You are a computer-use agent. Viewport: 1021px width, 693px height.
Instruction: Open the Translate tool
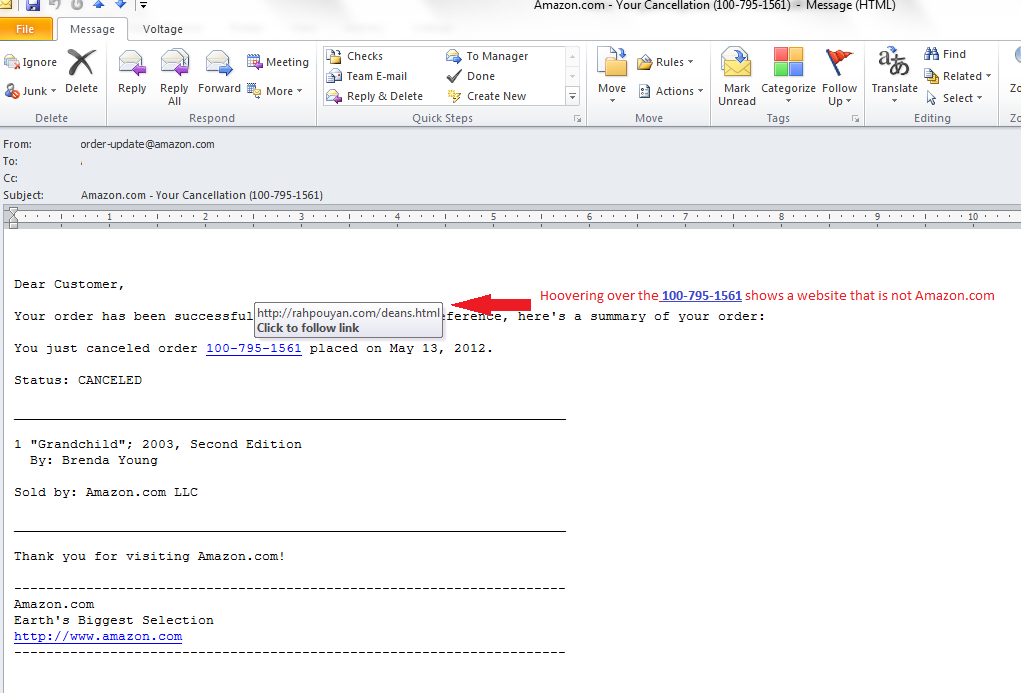click(894, 72)
